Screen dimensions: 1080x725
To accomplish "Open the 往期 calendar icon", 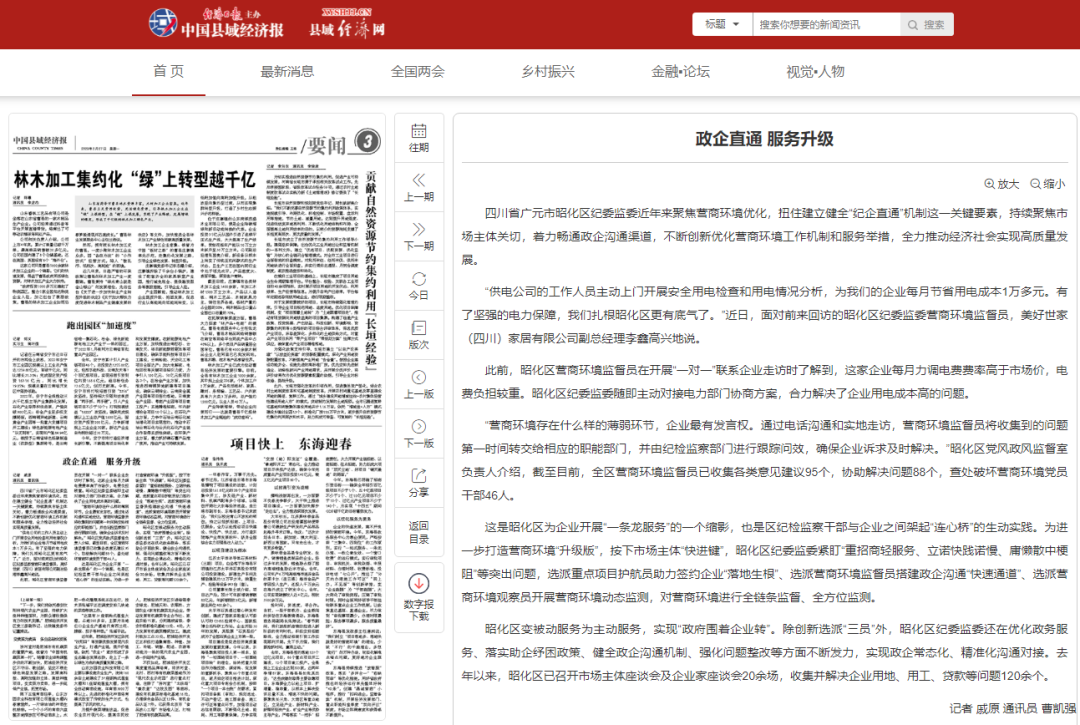I will pos(419,138).
